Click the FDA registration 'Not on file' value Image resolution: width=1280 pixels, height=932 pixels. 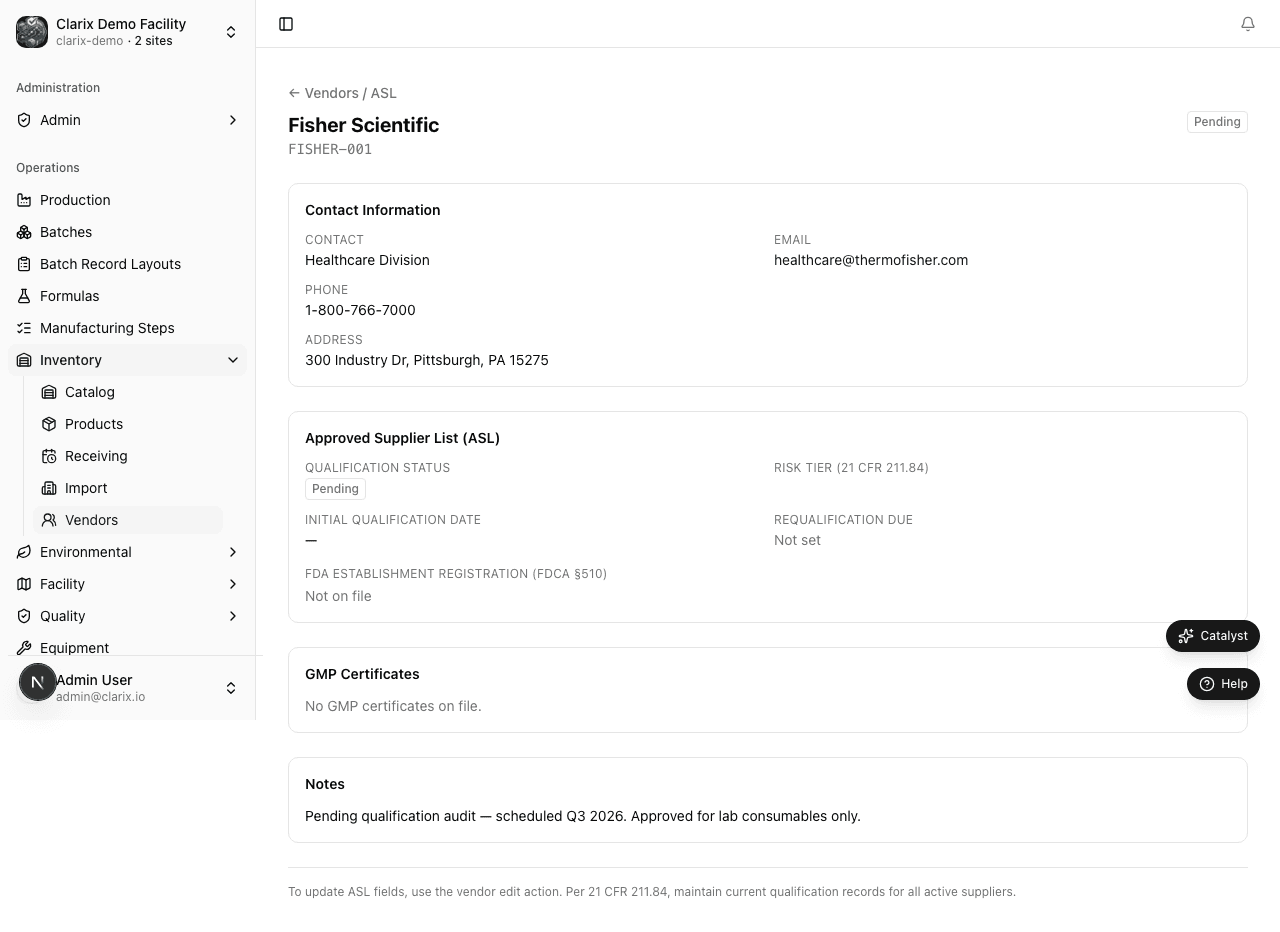(x=338, y=596)
